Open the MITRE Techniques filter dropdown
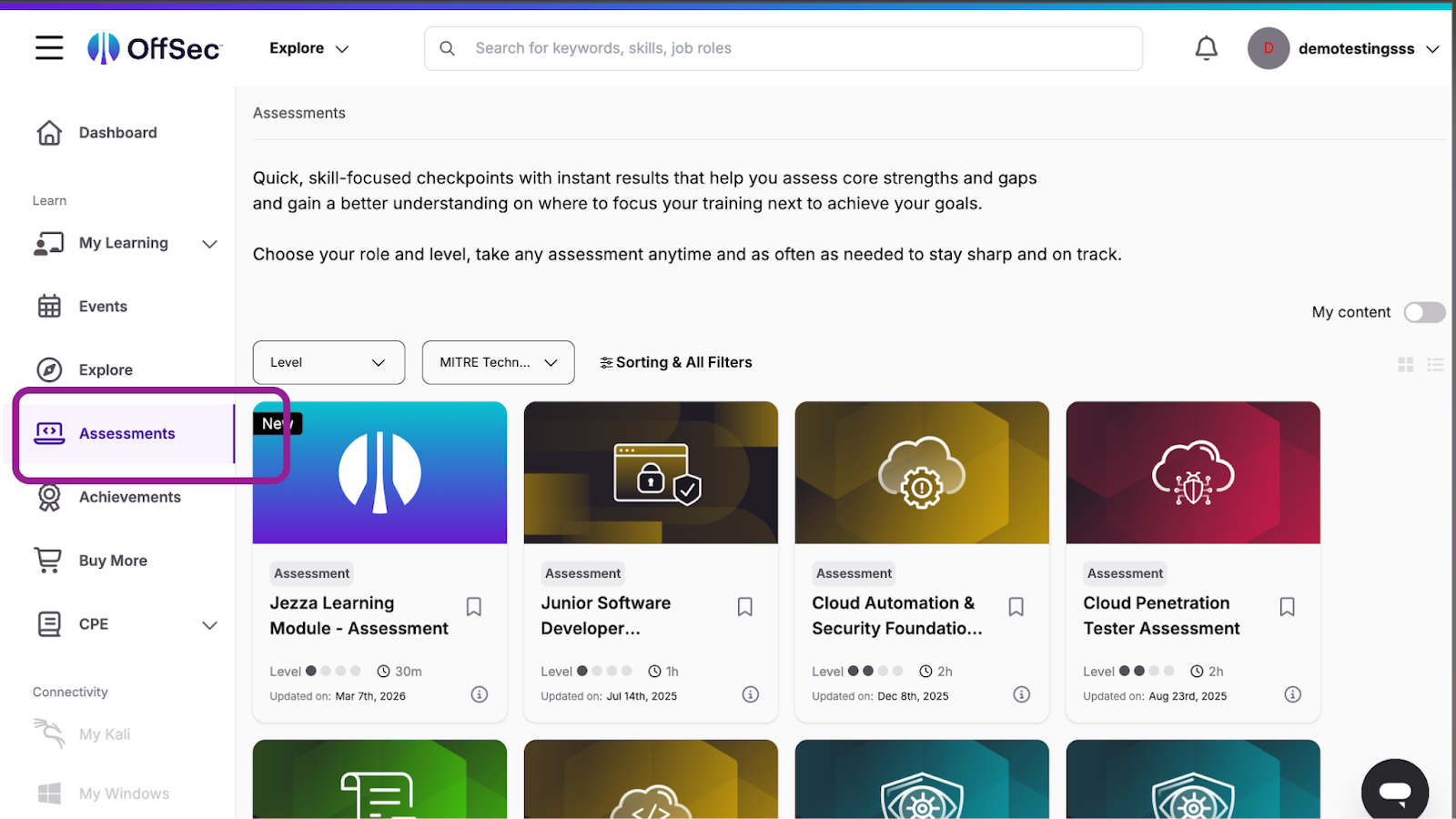This screenshot has height=819, width=1456. (498, 362)
